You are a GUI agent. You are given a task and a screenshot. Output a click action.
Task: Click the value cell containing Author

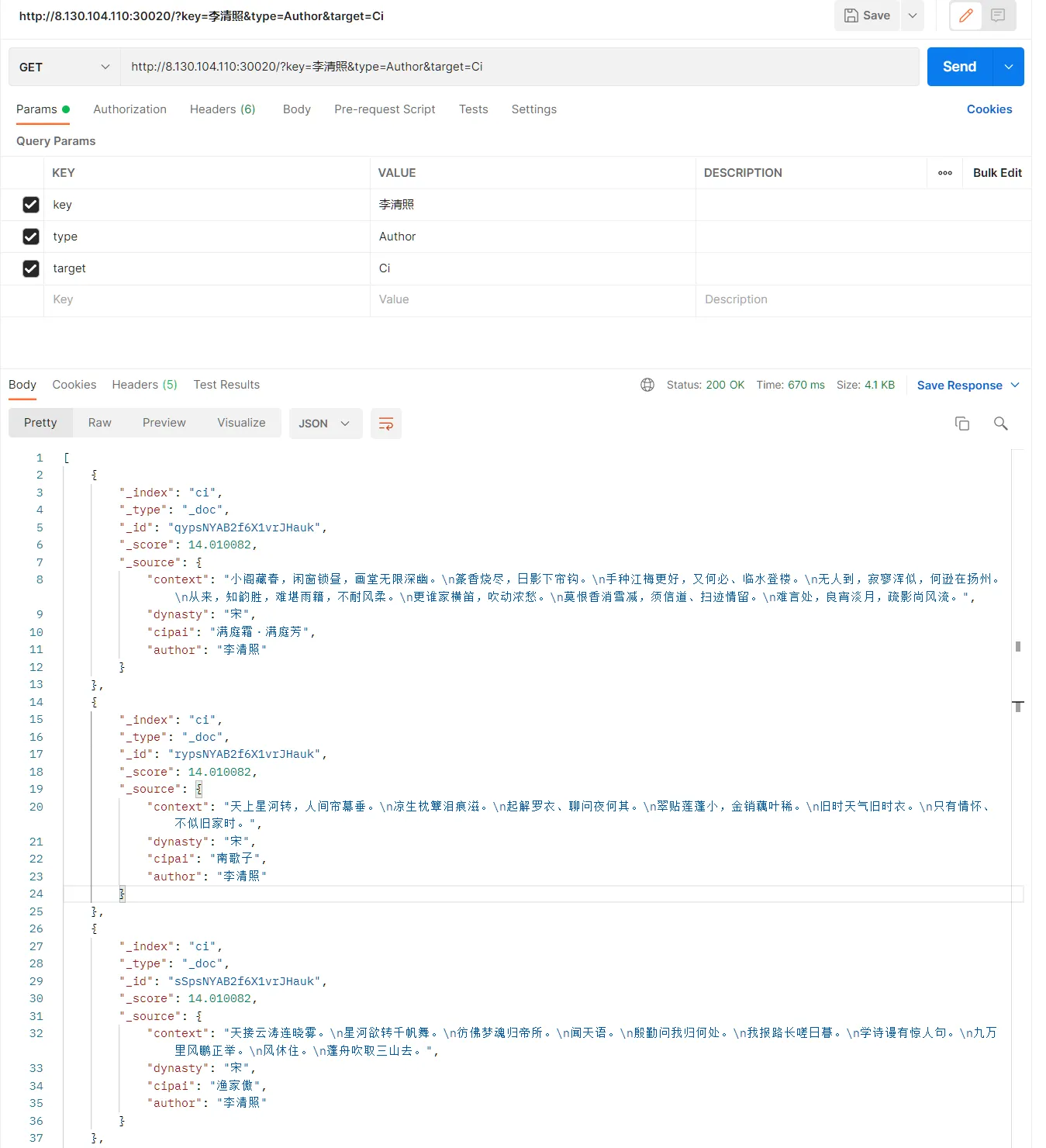[x=533, y=237]
